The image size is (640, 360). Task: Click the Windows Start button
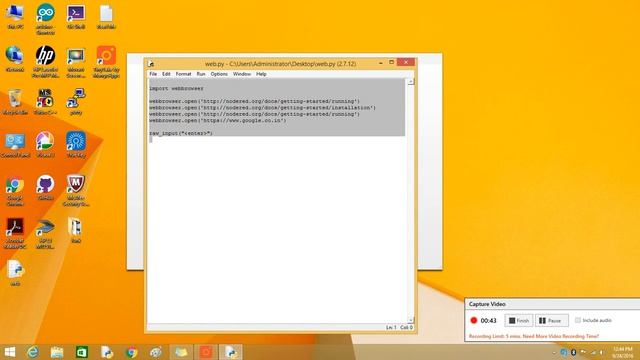(x=9, y=352)
